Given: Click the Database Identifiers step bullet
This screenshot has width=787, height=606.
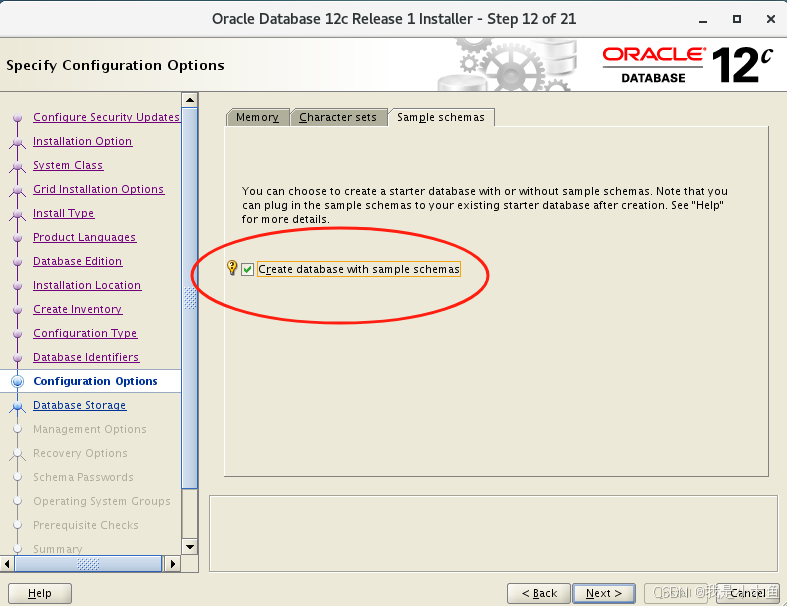Looking at the screenshot, I should coord(18,357).
